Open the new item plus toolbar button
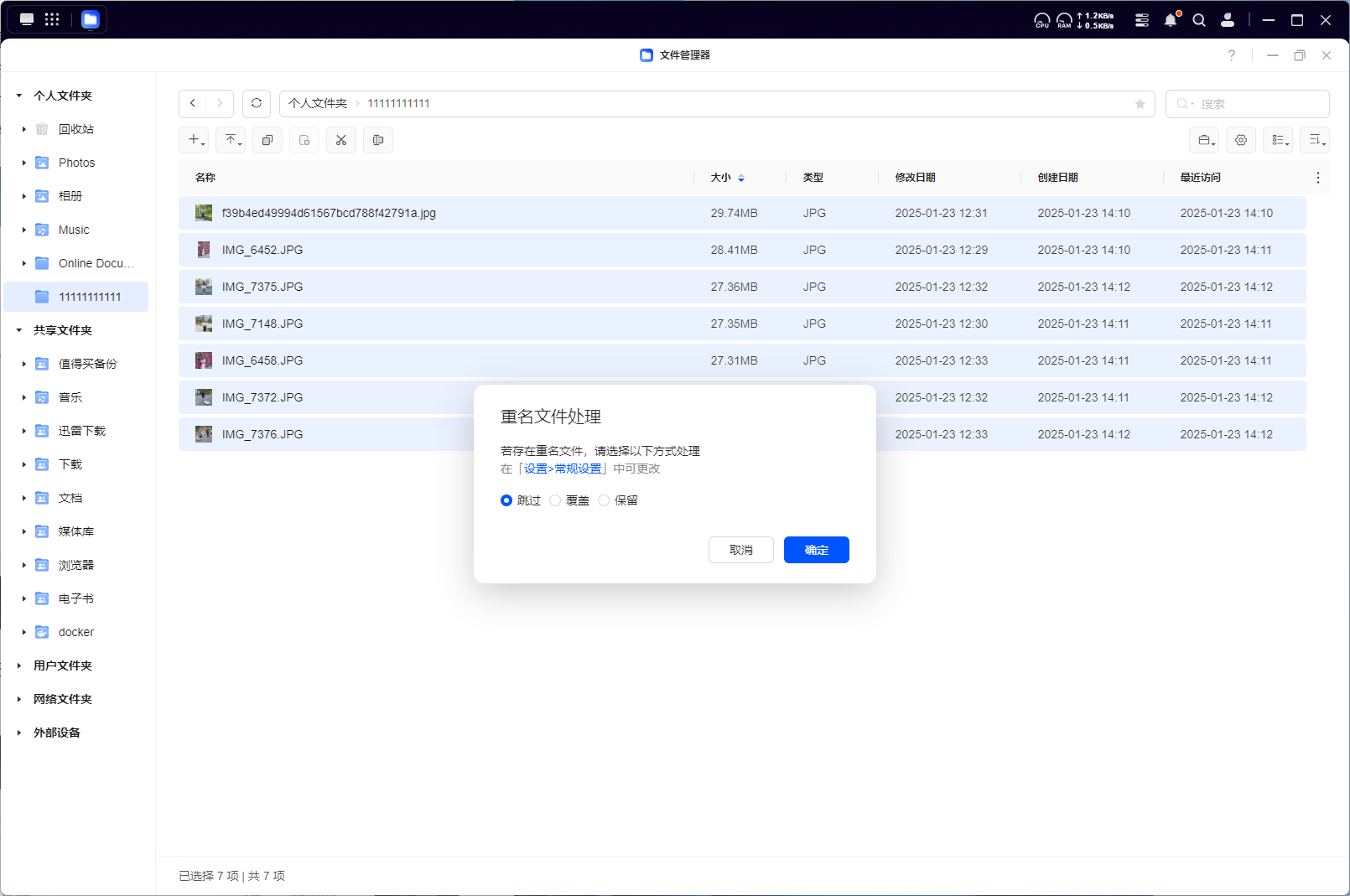Image resolution: width=1350 pixels, height=896 pixels. tap(194, 140)
